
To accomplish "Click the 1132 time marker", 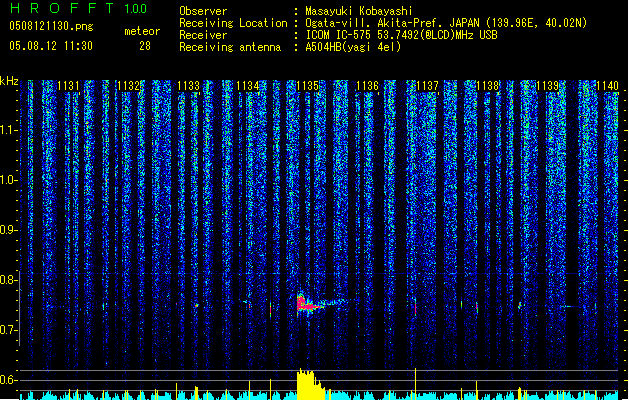I will (128, 86).
